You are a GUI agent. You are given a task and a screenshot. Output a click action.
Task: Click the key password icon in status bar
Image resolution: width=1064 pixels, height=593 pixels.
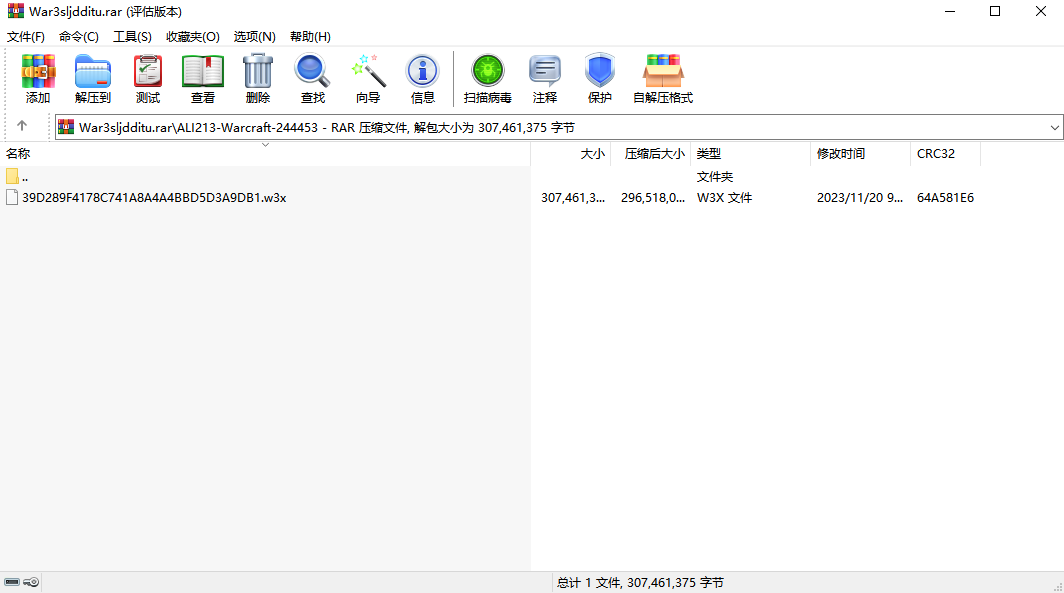pyautogui.click(x=31, y=582)
